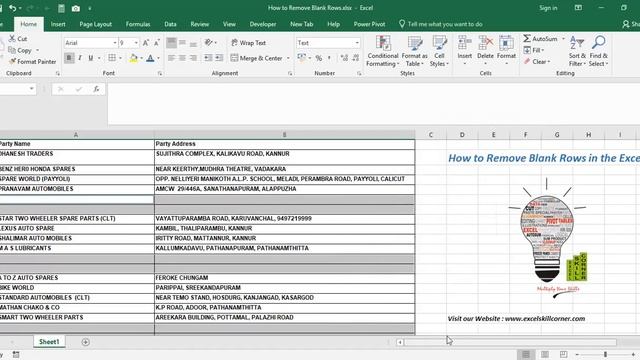Open Format as Table gallery
This screenshot has height=360, width=640.
click(415, 51)
